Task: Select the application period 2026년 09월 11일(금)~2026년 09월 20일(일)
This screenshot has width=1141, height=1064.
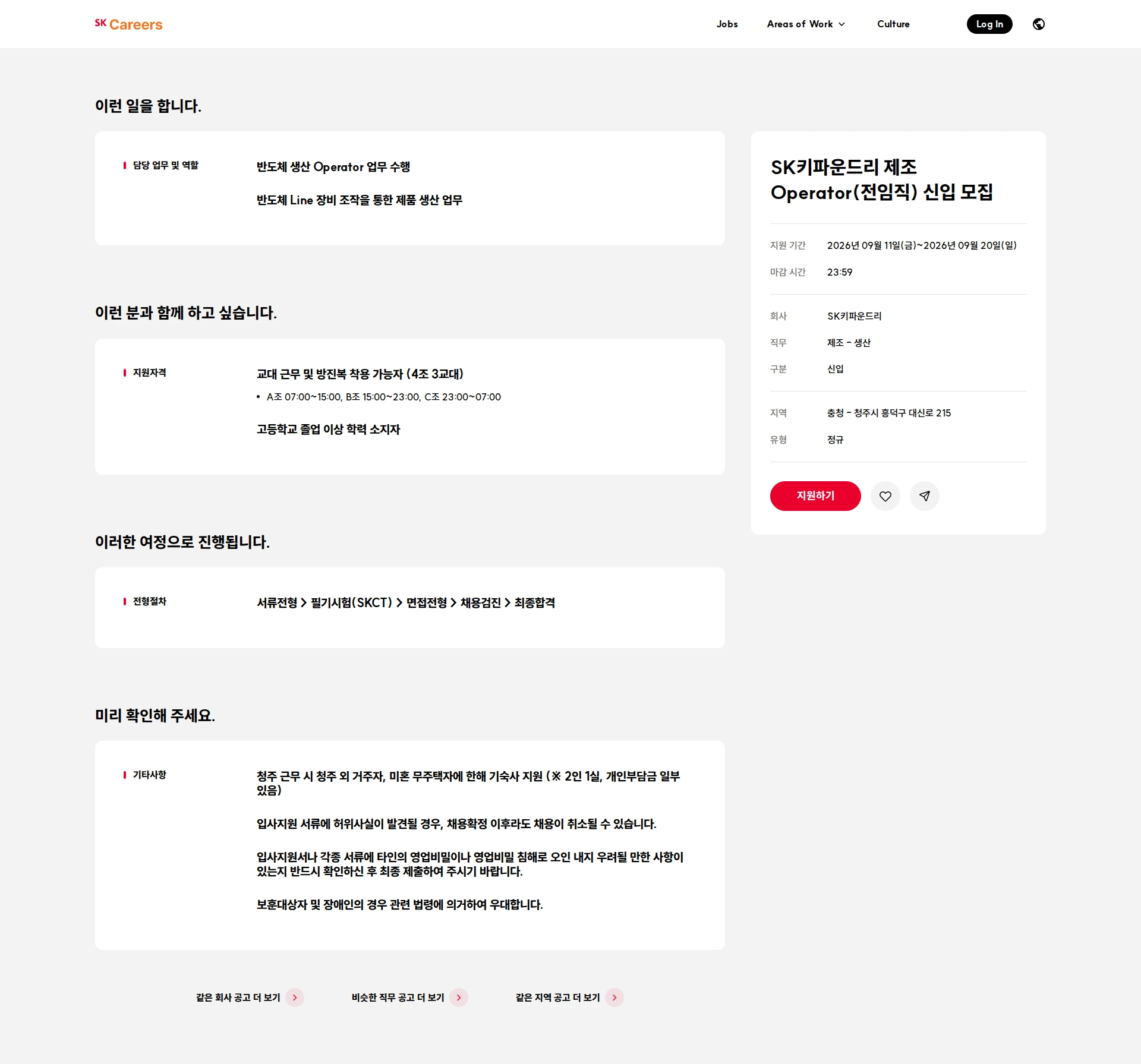Action: 922,245
